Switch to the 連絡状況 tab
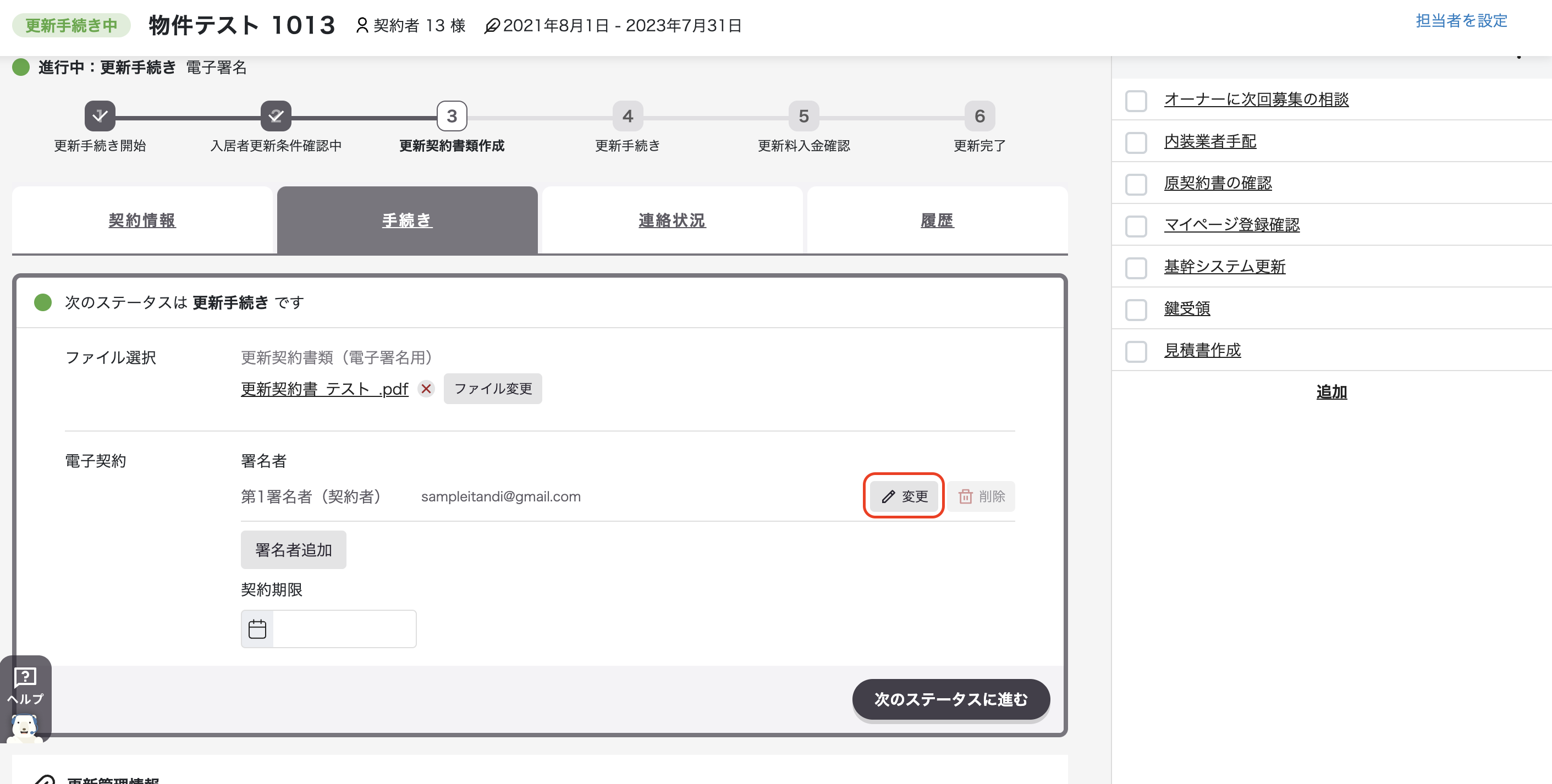Screen dimensions: 1552x784 (673, 220)
